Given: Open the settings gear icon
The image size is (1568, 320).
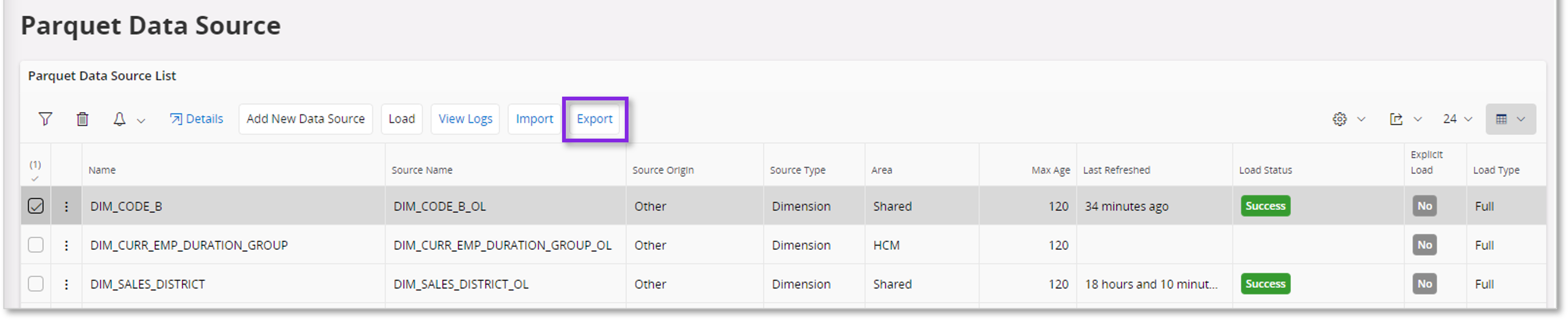Looking at the screenshot, I should point(1339,119).
